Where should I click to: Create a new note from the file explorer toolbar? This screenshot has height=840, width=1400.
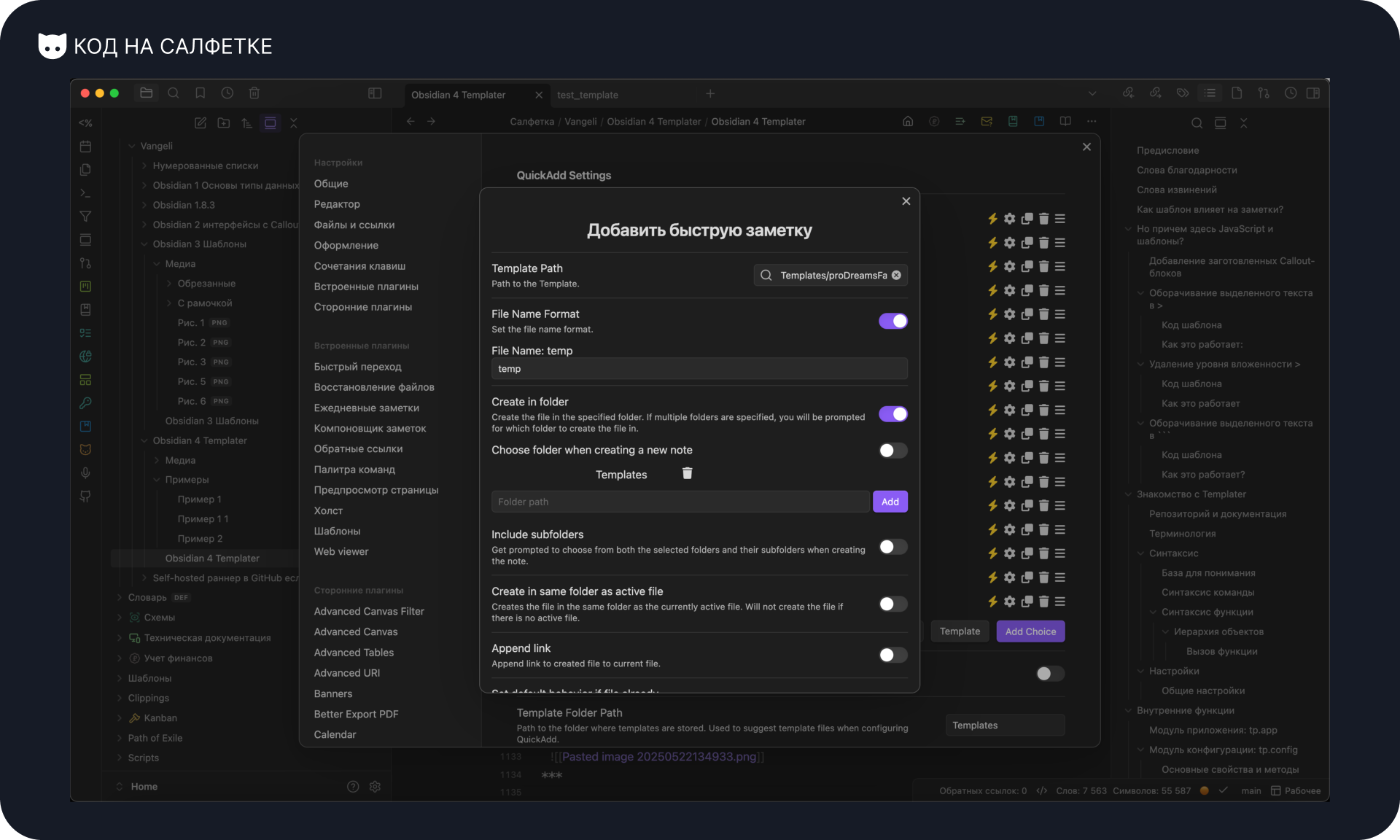coord(201,123)
